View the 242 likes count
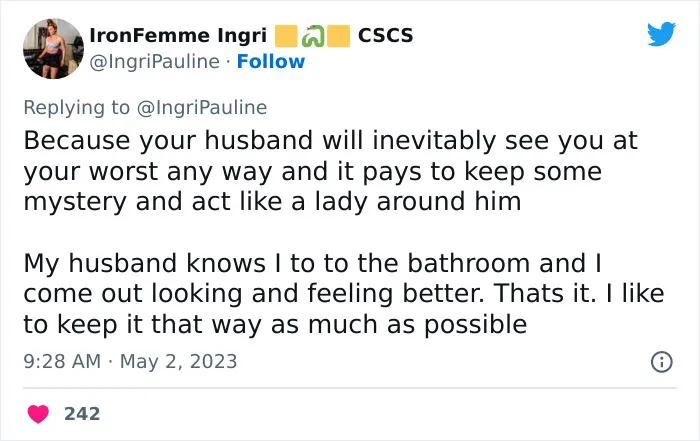The image size is (700, 441). pos(82,414)
